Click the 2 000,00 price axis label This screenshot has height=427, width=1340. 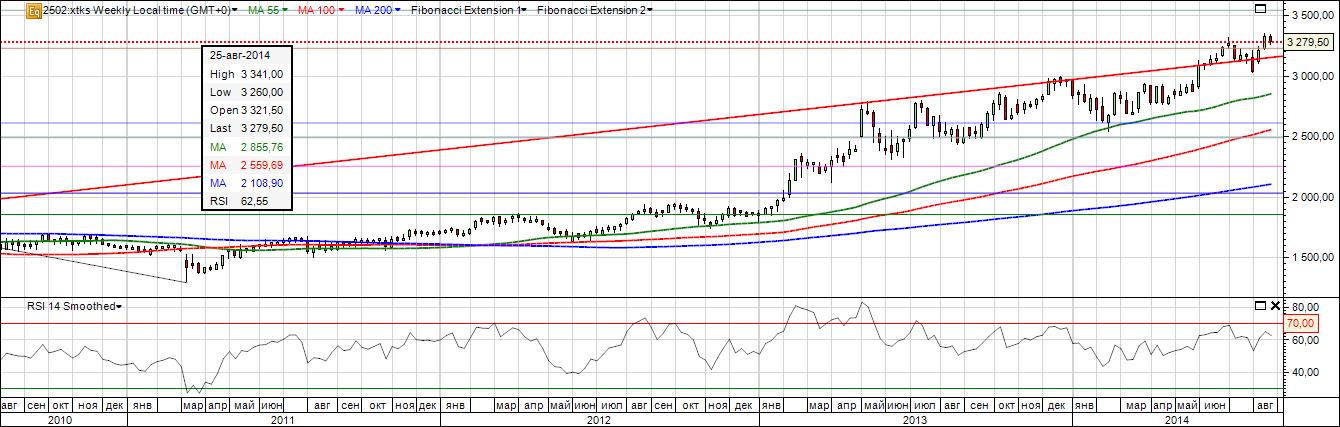point(1315,197)
